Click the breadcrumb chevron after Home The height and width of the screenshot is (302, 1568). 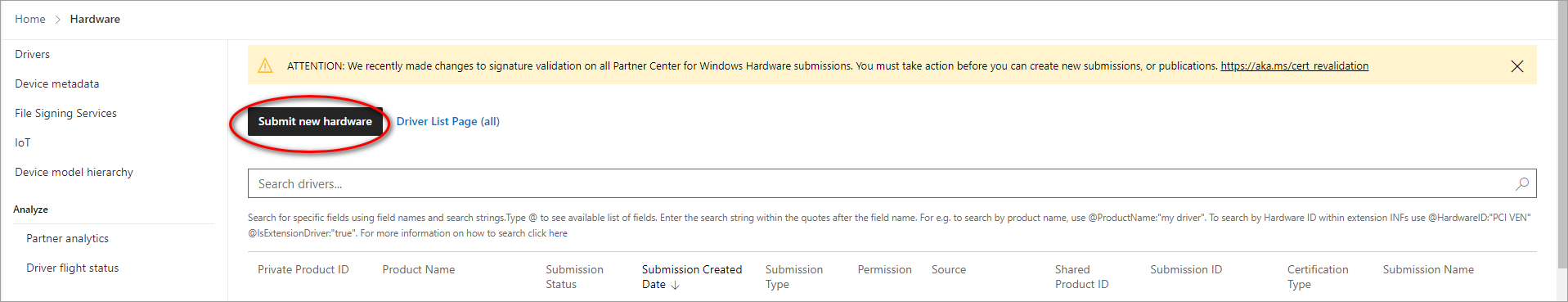click(58, 19)
